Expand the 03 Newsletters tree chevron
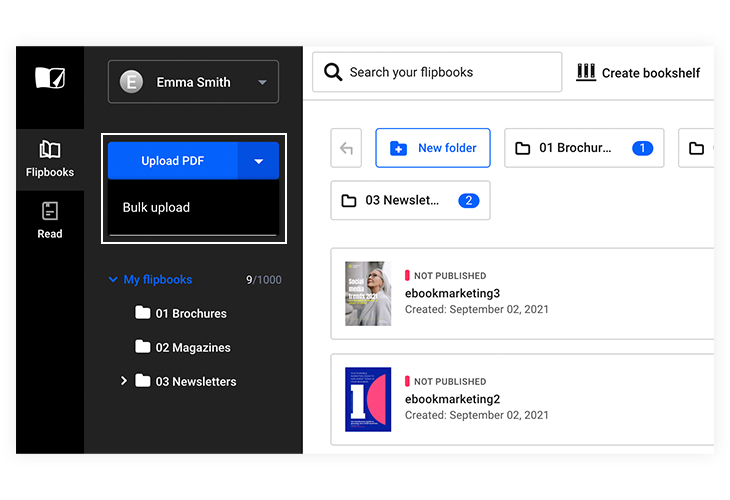Image resolution: width=730 pixels, height=500 pixels. coord(123,381)
